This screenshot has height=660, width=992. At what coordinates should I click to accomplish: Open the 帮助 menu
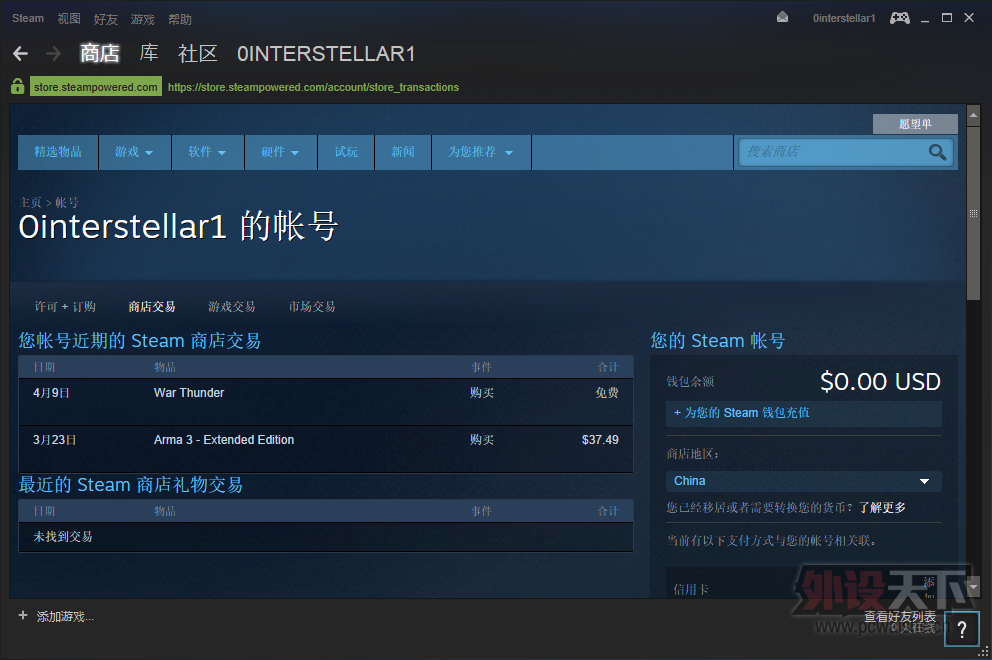(180, 19)
